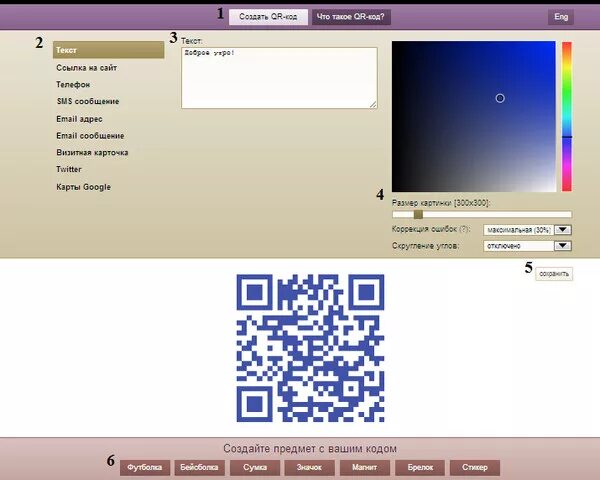Select the 'Email адрес' QR type
600x480 pixels.
79,119
